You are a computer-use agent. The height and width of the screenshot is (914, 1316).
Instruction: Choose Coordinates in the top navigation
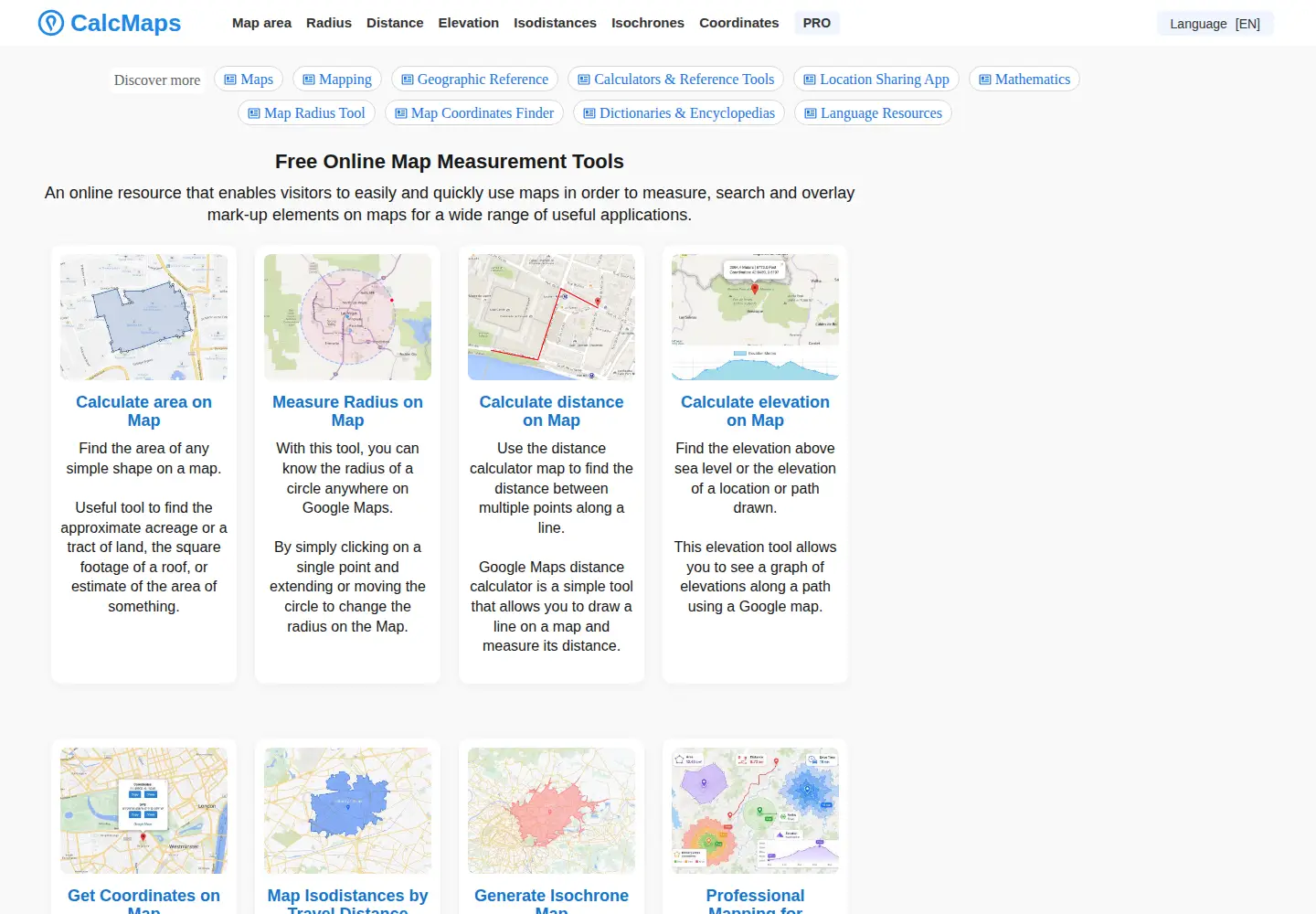[x=739, y=23]
